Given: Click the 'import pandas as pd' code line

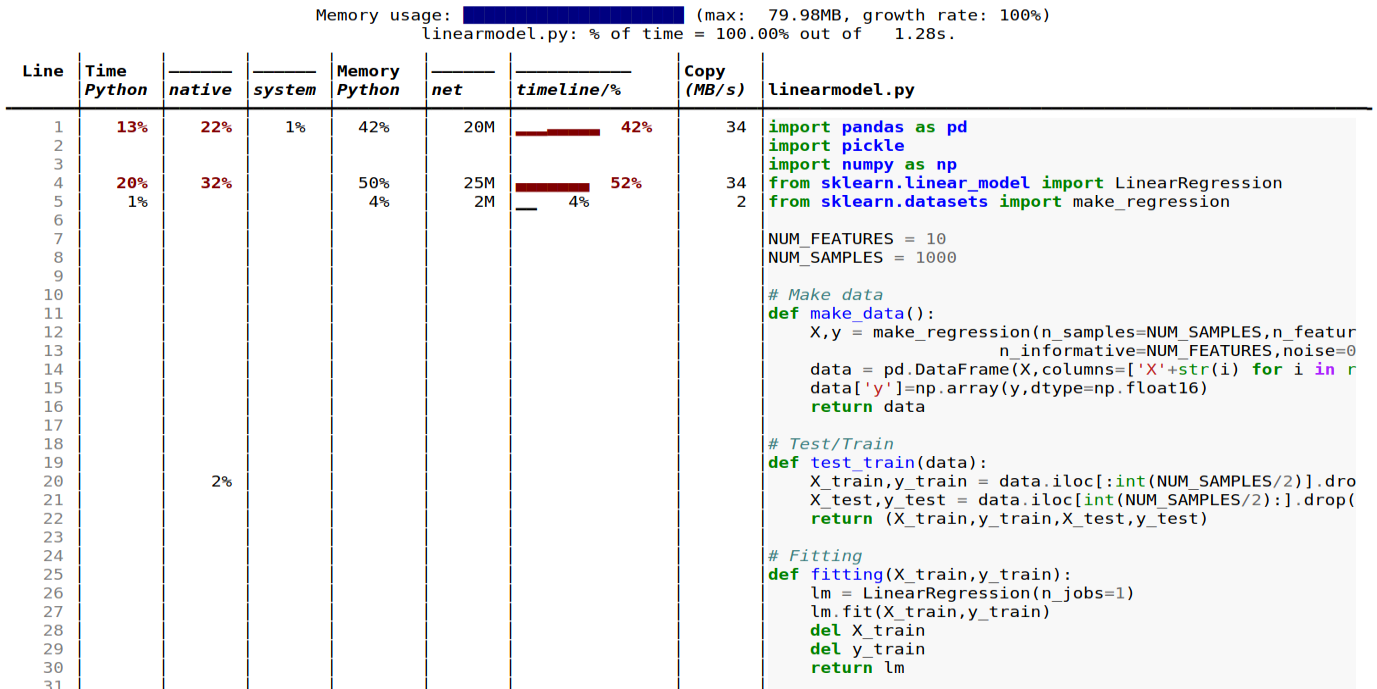Looking at the screenshot, I should click(x=867, y=127).
